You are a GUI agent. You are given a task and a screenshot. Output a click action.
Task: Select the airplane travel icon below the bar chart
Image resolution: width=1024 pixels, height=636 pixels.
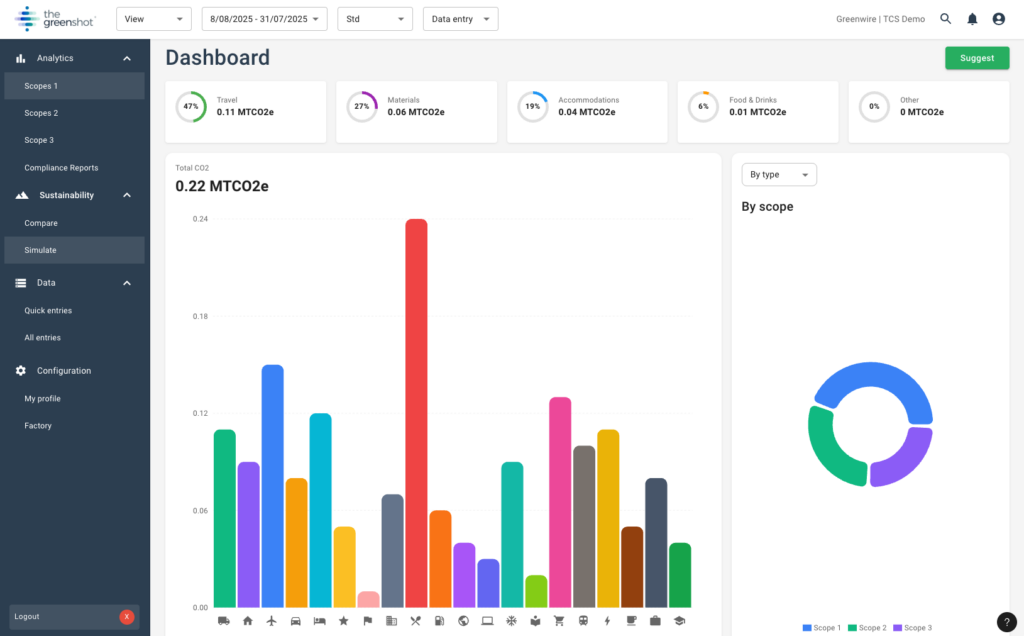click(x=271, y=620)
